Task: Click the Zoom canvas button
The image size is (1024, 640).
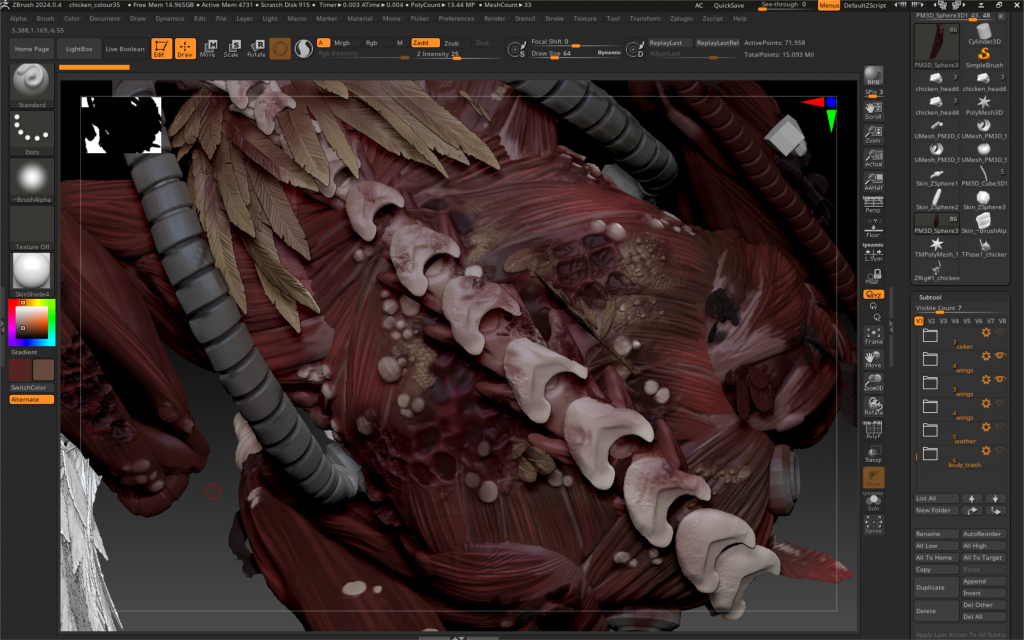Action: tap(873, 135)
